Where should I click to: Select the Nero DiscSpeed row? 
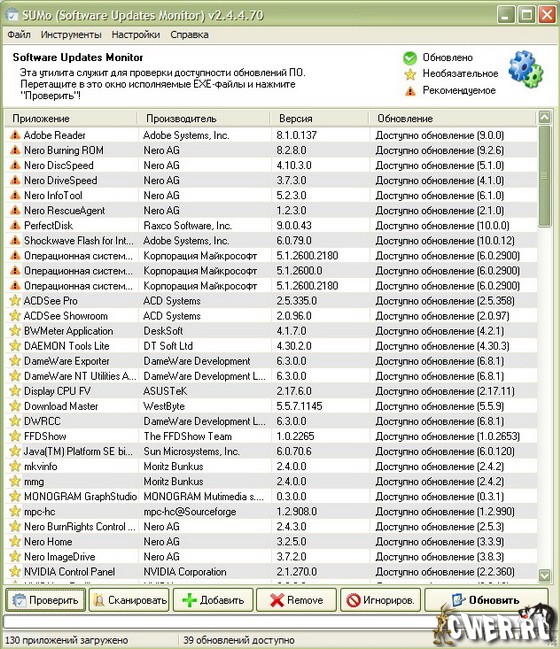(271, 166)
